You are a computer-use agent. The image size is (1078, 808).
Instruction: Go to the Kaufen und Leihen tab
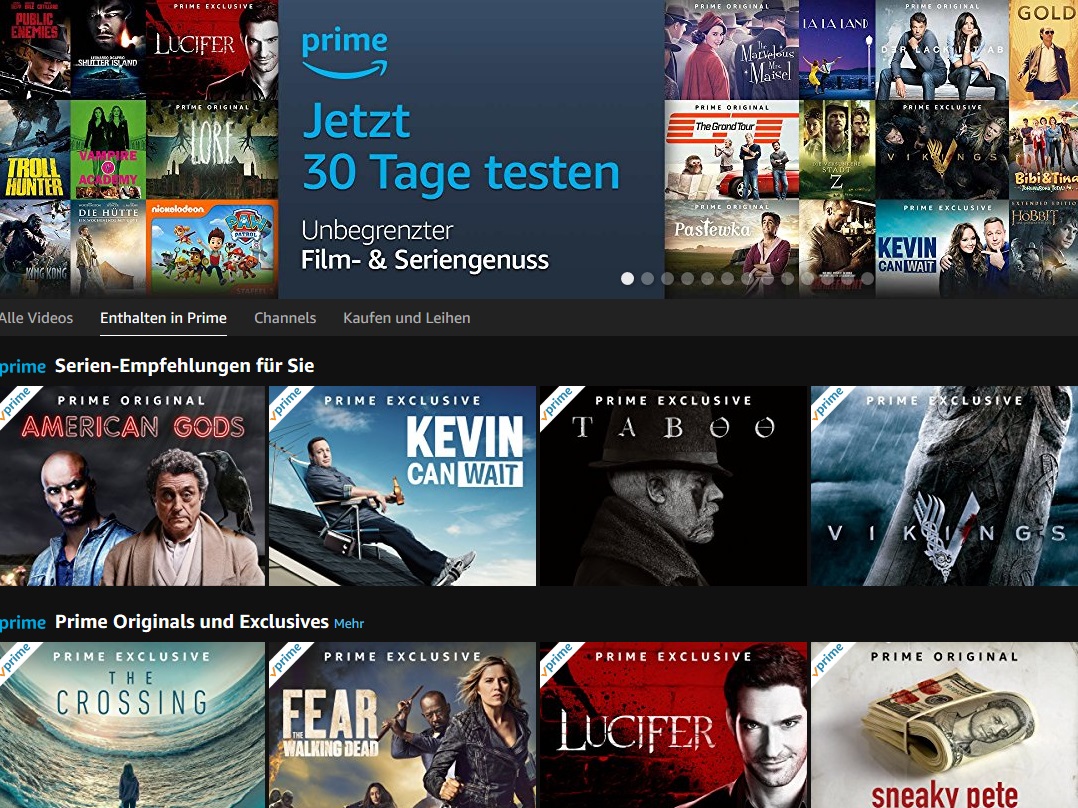[x=406, y=318]
